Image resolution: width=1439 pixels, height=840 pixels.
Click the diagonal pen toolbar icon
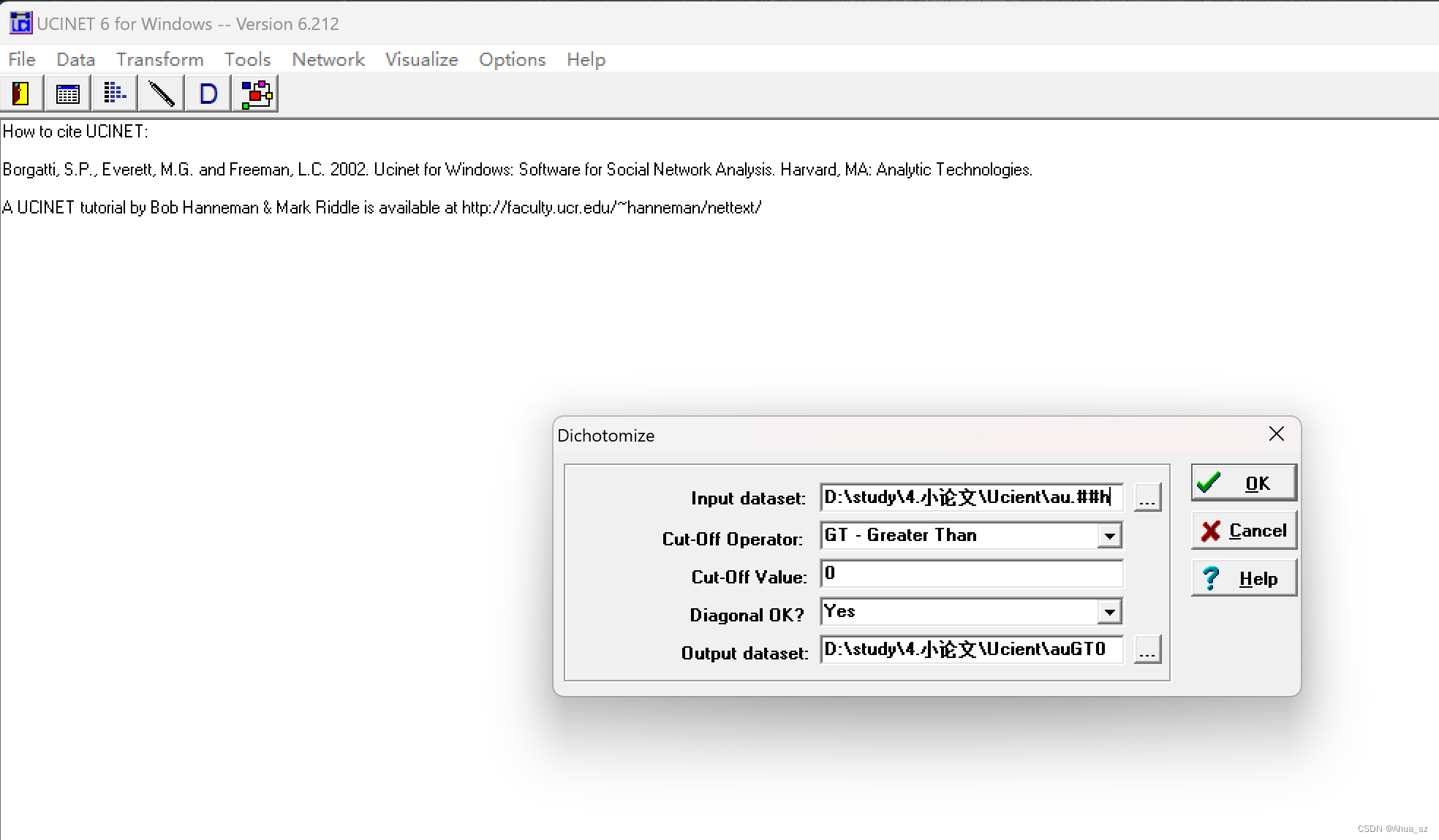point(162,94)
